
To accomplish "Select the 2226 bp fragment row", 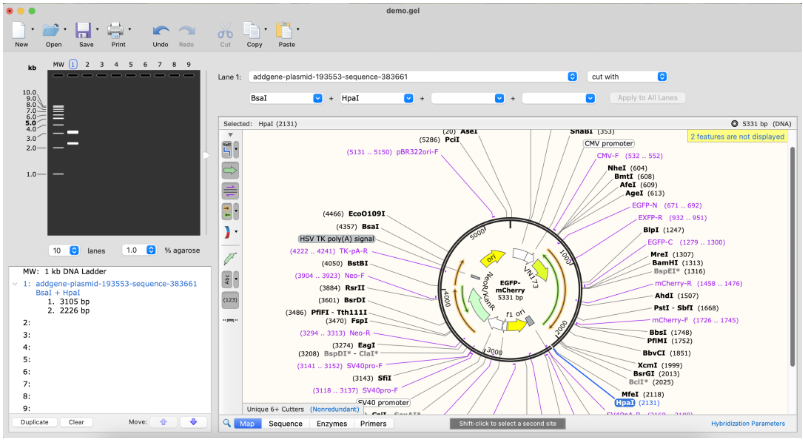I will 69,310.
